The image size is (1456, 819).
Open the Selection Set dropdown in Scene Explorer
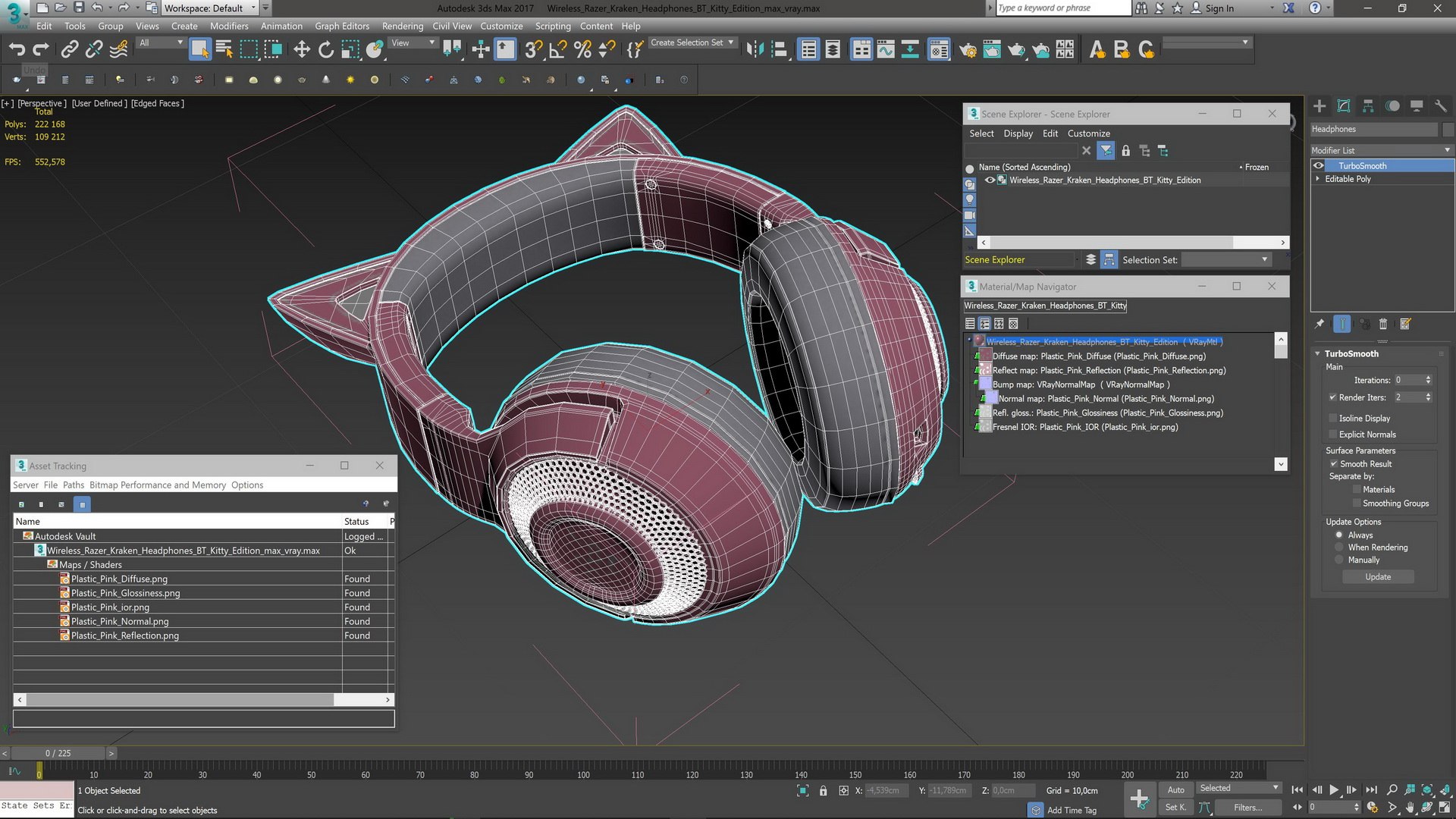coord(1225,260)
